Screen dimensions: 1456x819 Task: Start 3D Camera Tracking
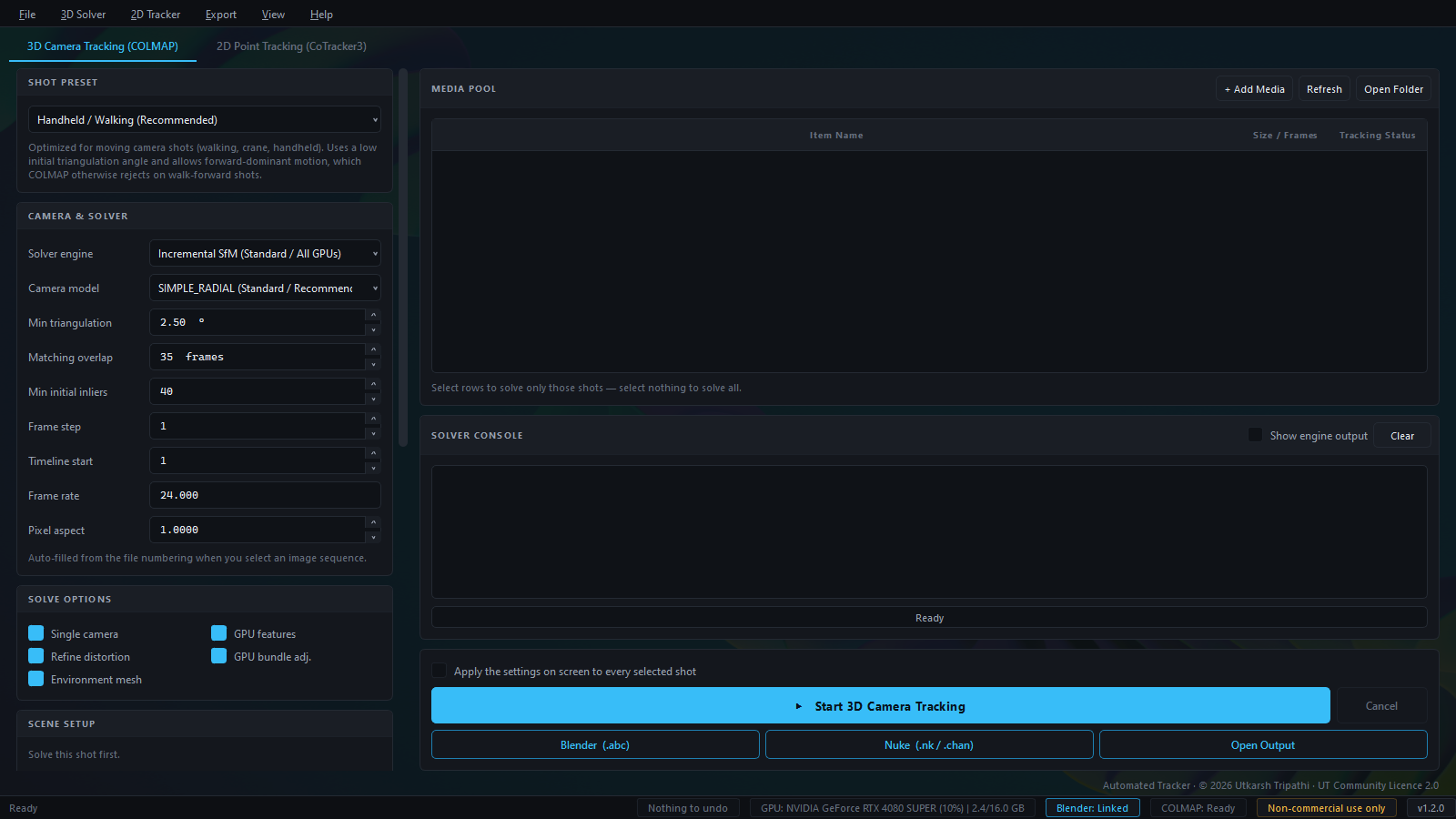(x=881, y=706)
